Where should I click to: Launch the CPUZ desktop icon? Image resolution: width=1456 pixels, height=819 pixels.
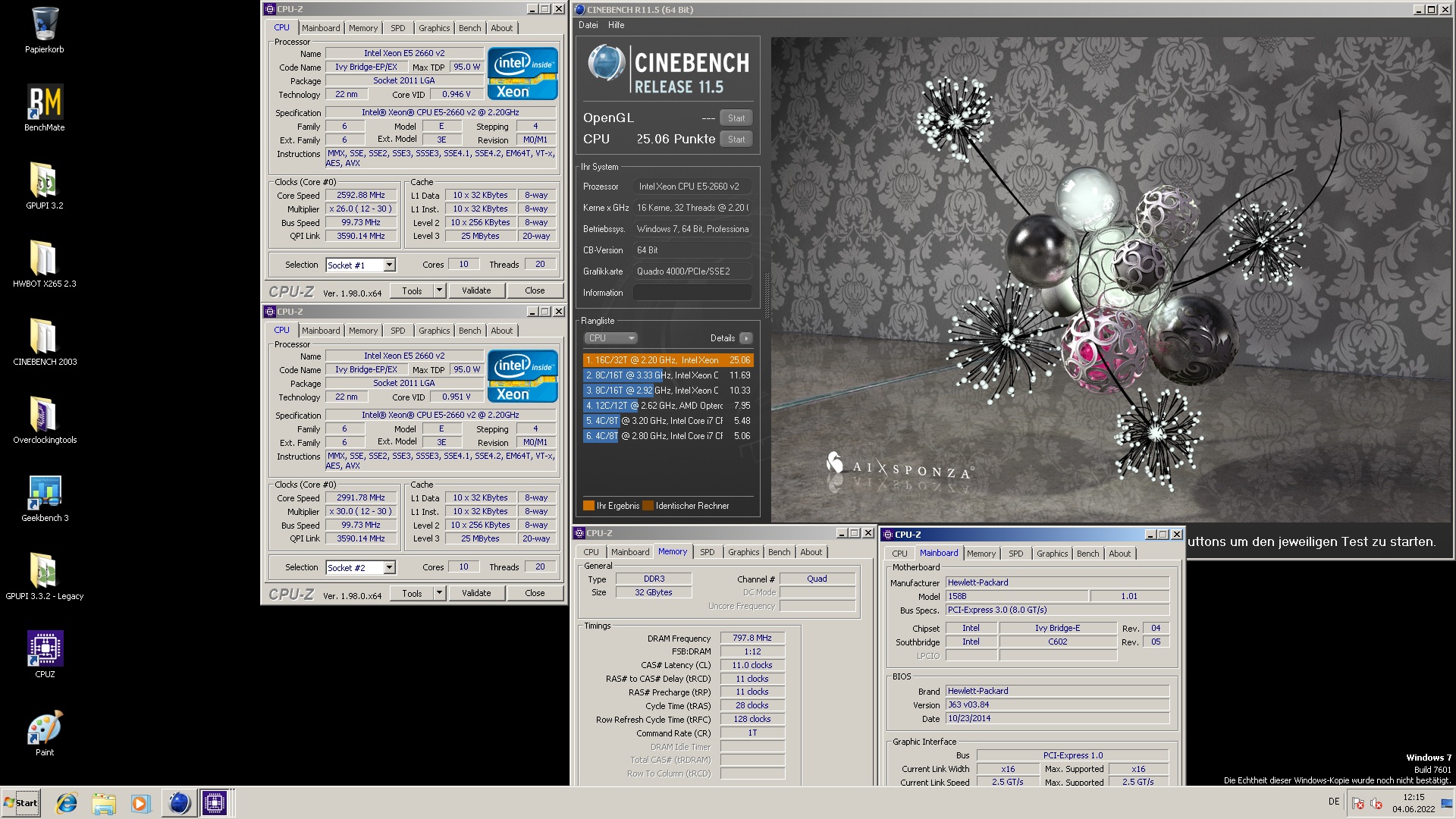pyautogui.click(x=45, y=654)
